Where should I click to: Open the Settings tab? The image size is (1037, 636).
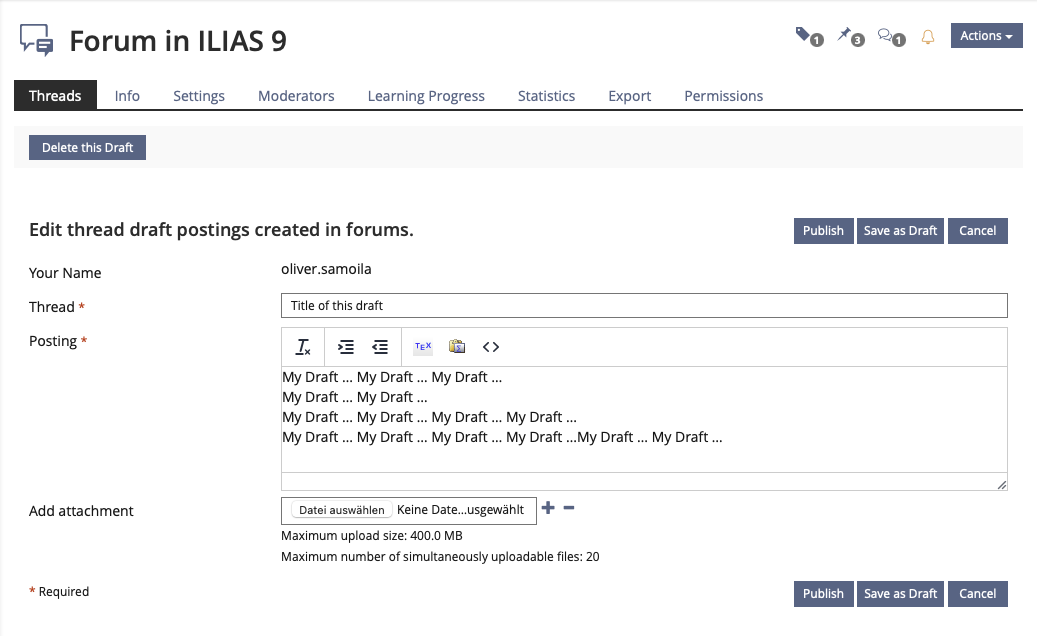198,96
